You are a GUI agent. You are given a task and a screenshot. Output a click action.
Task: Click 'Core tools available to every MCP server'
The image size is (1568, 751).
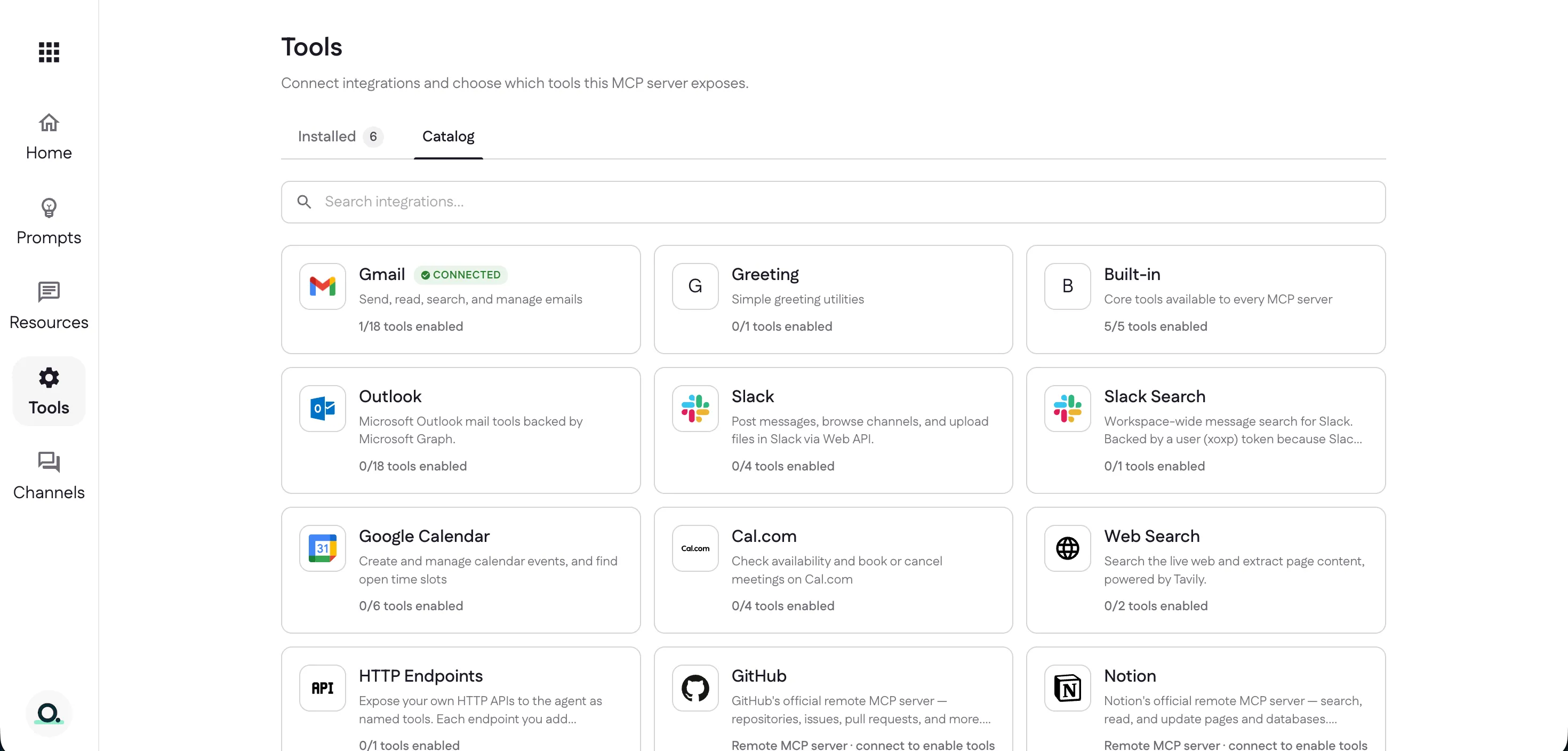[x=1218, y=299]
